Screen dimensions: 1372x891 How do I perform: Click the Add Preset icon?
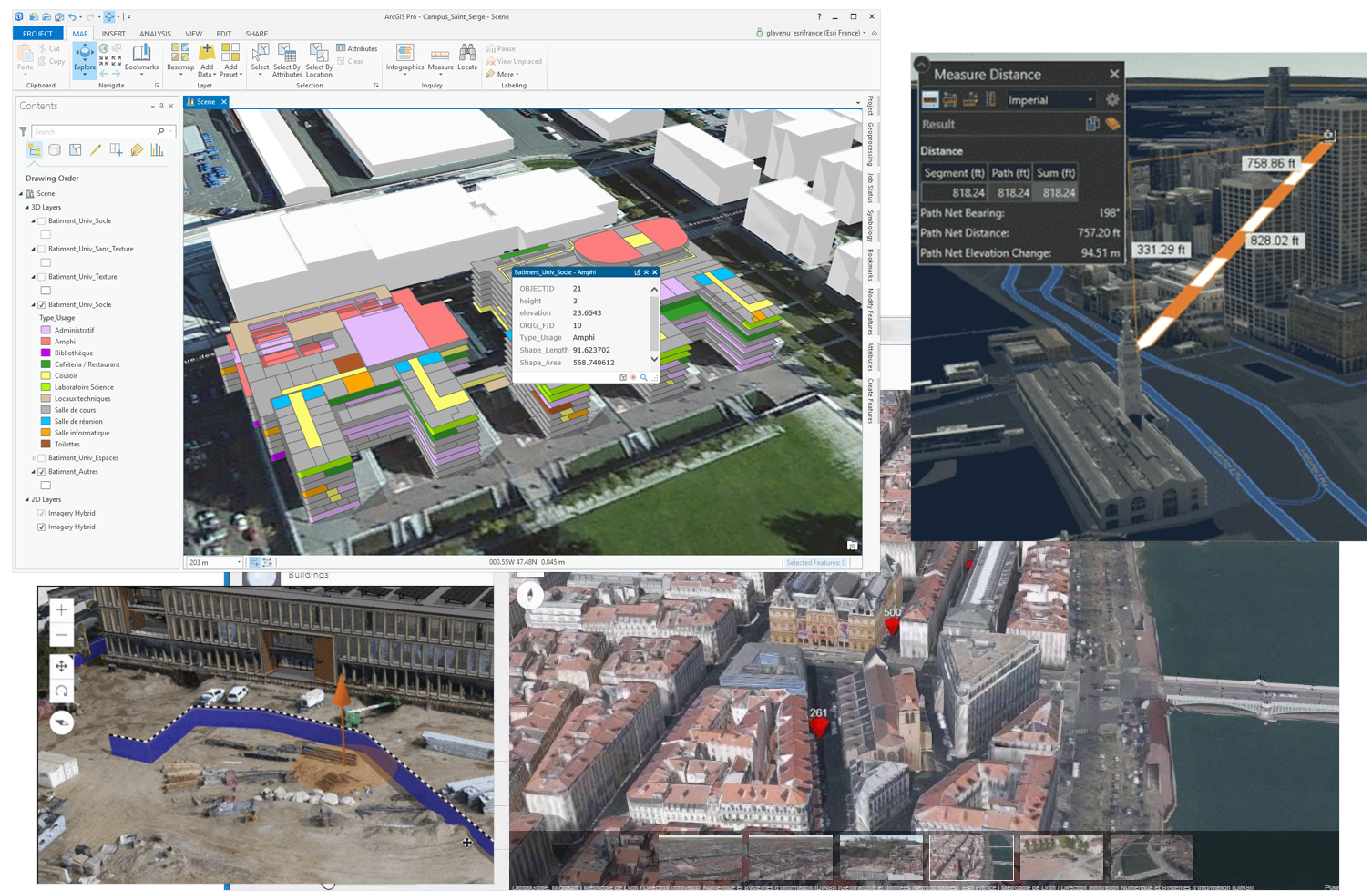pyautogui.click(x=230, y=58)
